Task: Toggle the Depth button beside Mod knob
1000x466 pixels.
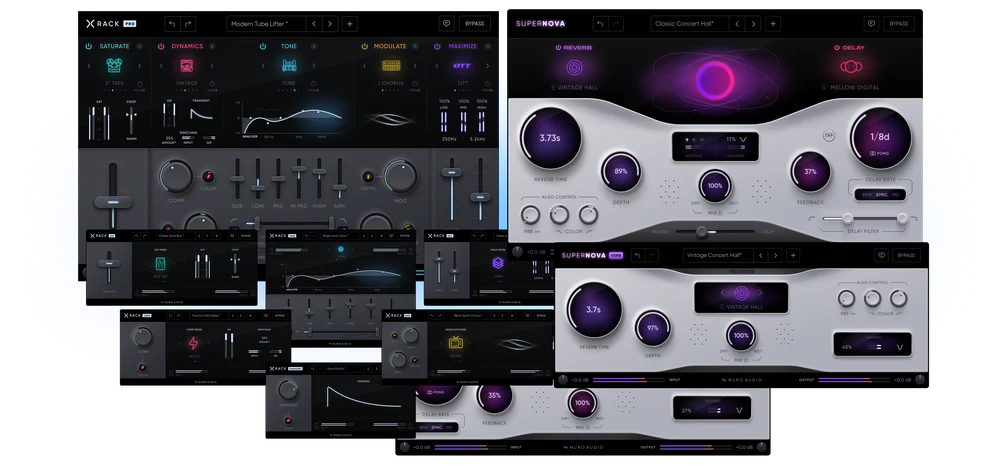Action: 368,176
